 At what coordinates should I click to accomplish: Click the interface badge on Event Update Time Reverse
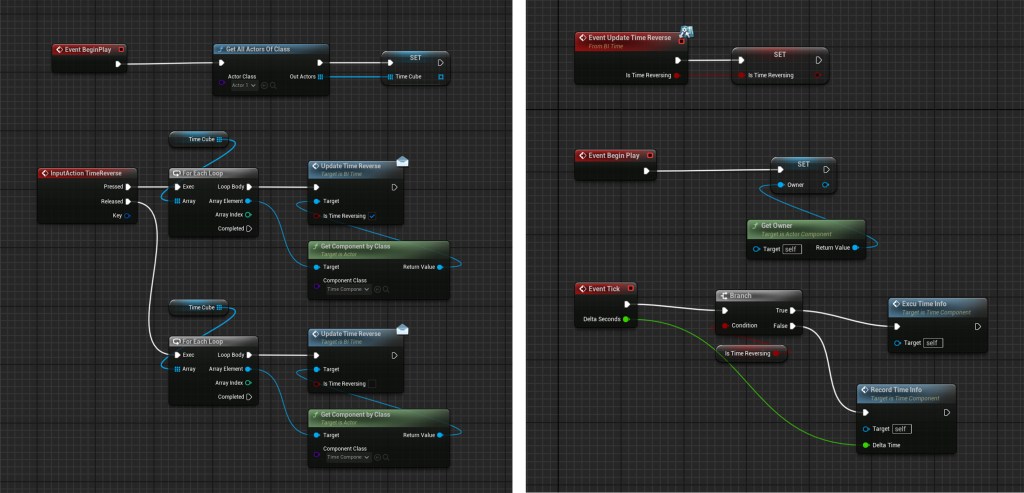click(688, 32)
